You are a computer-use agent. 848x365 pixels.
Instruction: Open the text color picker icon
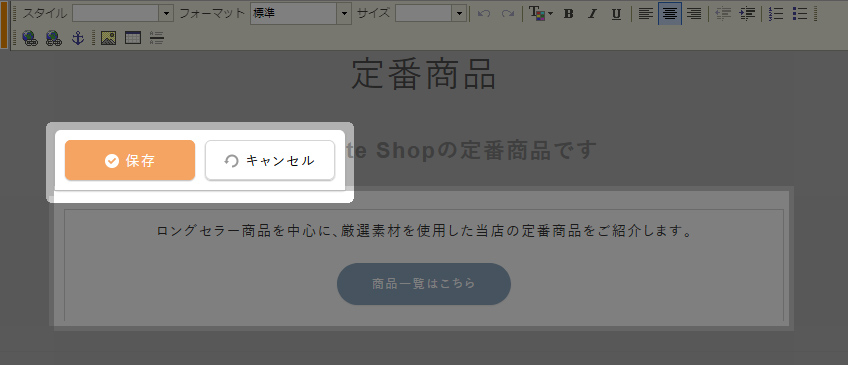point(540,14)
